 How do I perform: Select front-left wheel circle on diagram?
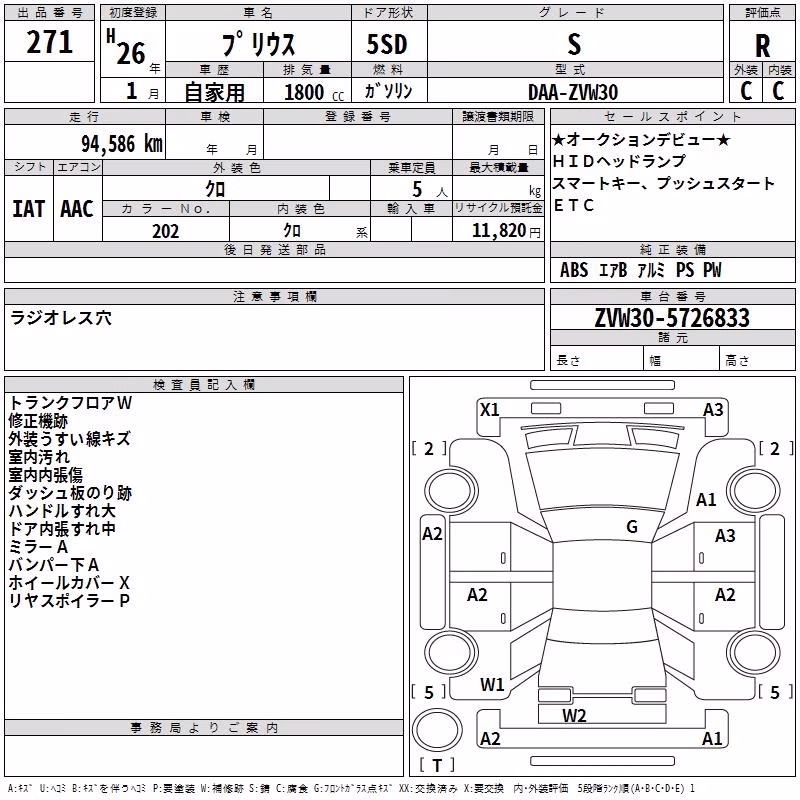(450, 491)
